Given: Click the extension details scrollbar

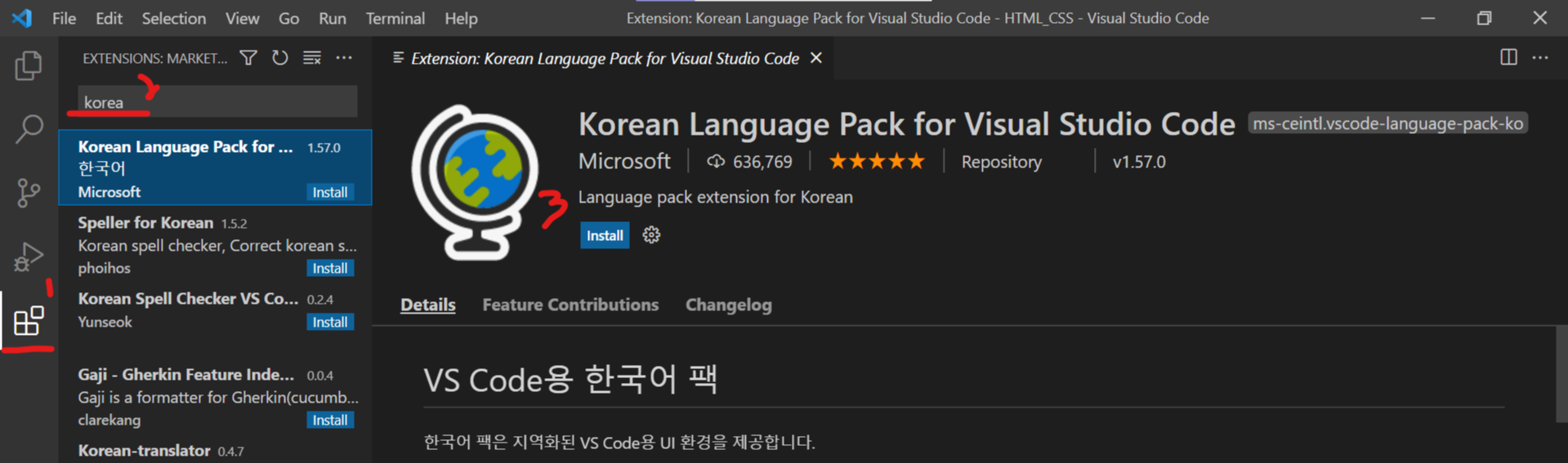Looking at the screenshot, I should pos(1561,374).
